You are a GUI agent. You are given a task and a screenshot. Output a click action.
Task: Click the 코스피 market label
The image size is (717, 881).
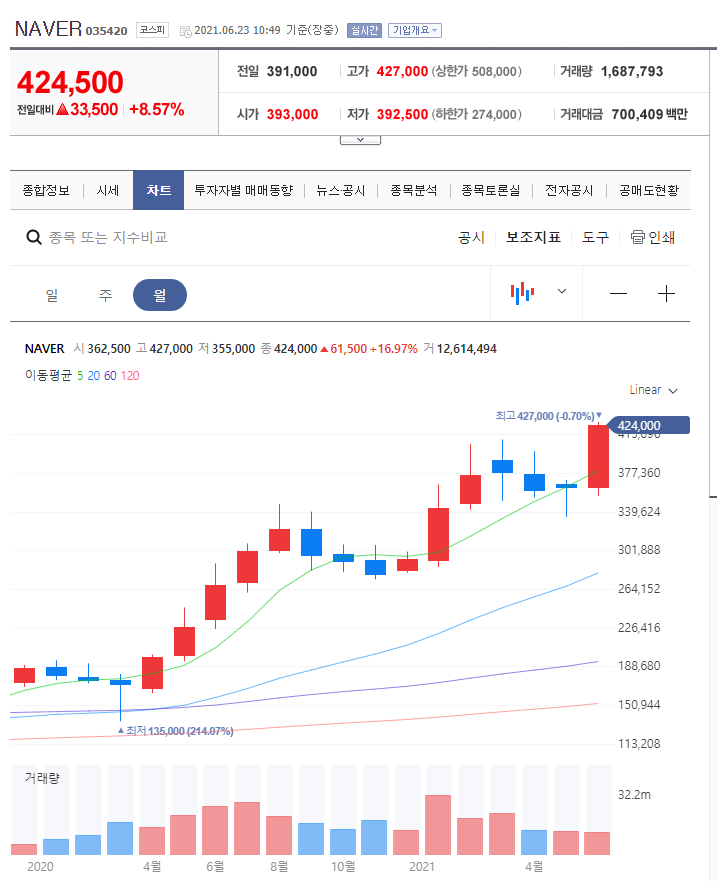(152, 30)
